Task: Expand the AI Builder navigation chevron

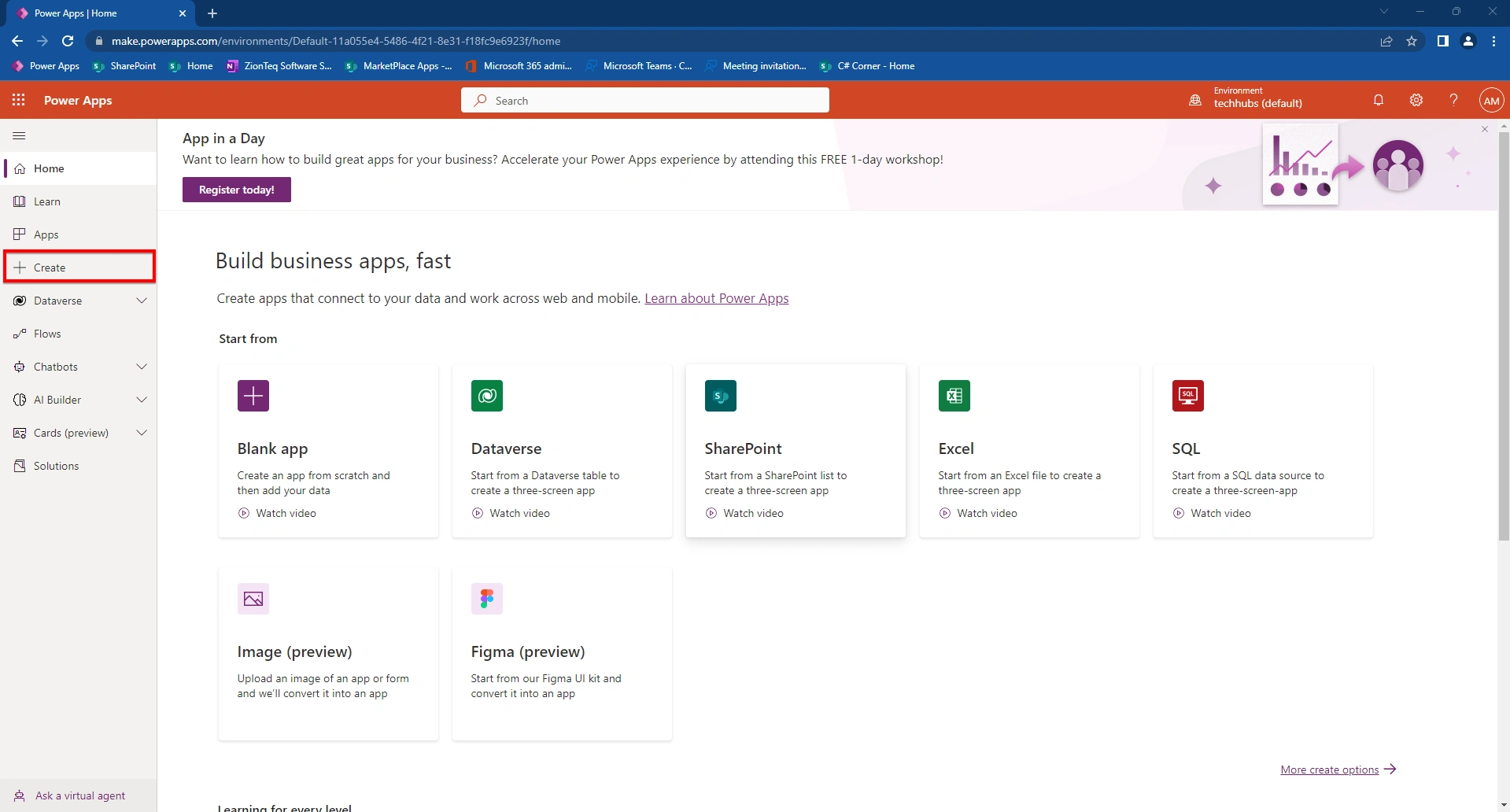Action: coord(142,400)
